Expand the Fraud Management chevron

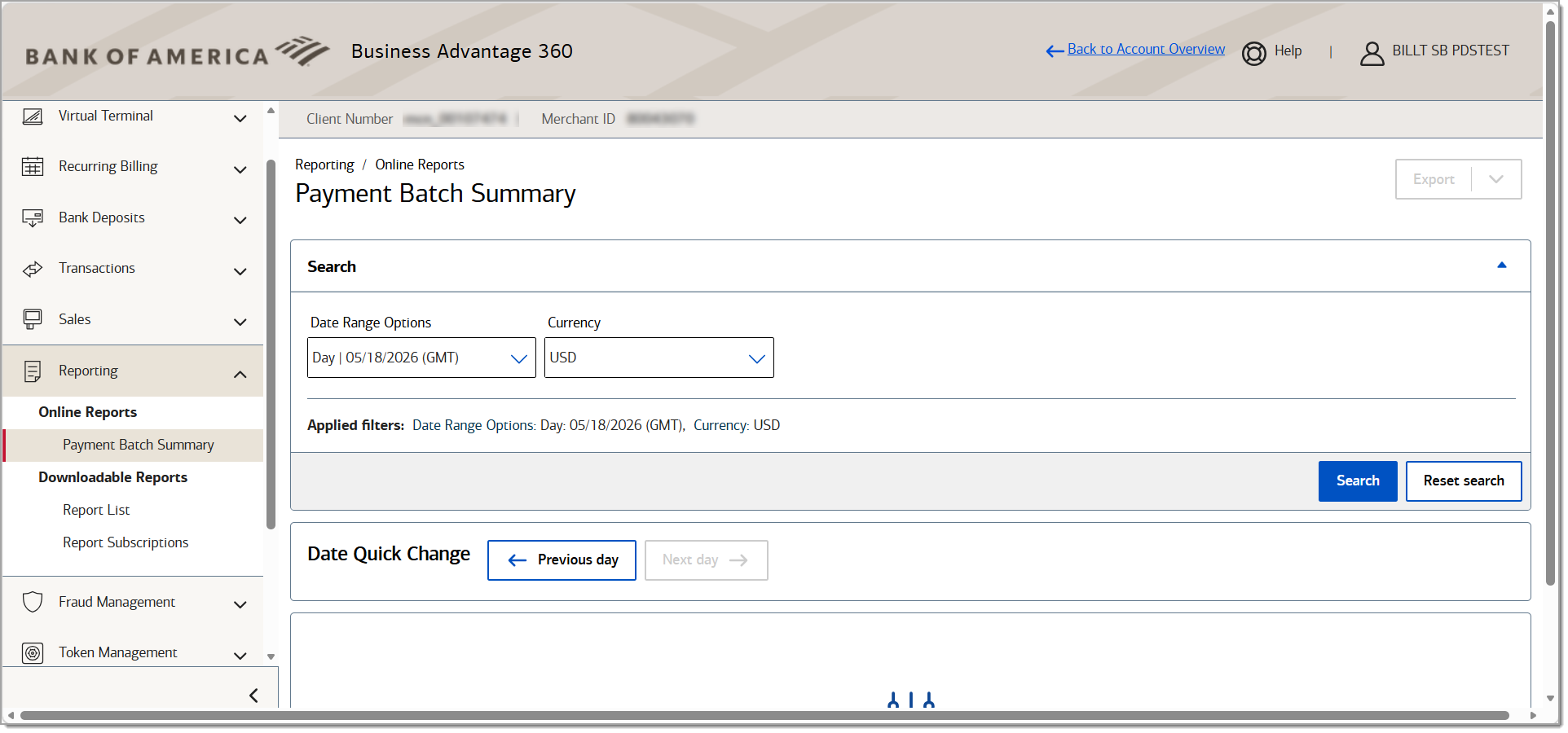(x=240, y=605)
